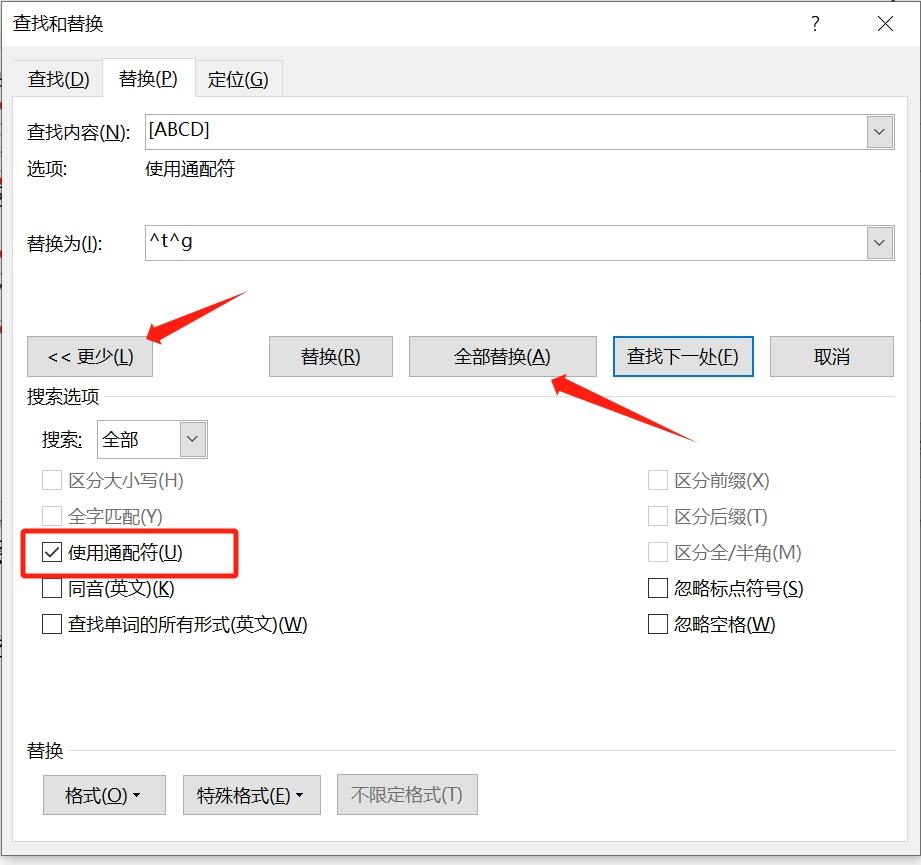Select the 替换(P) tab
Viewport: 921px width, 865px height.
click(148, 78)
